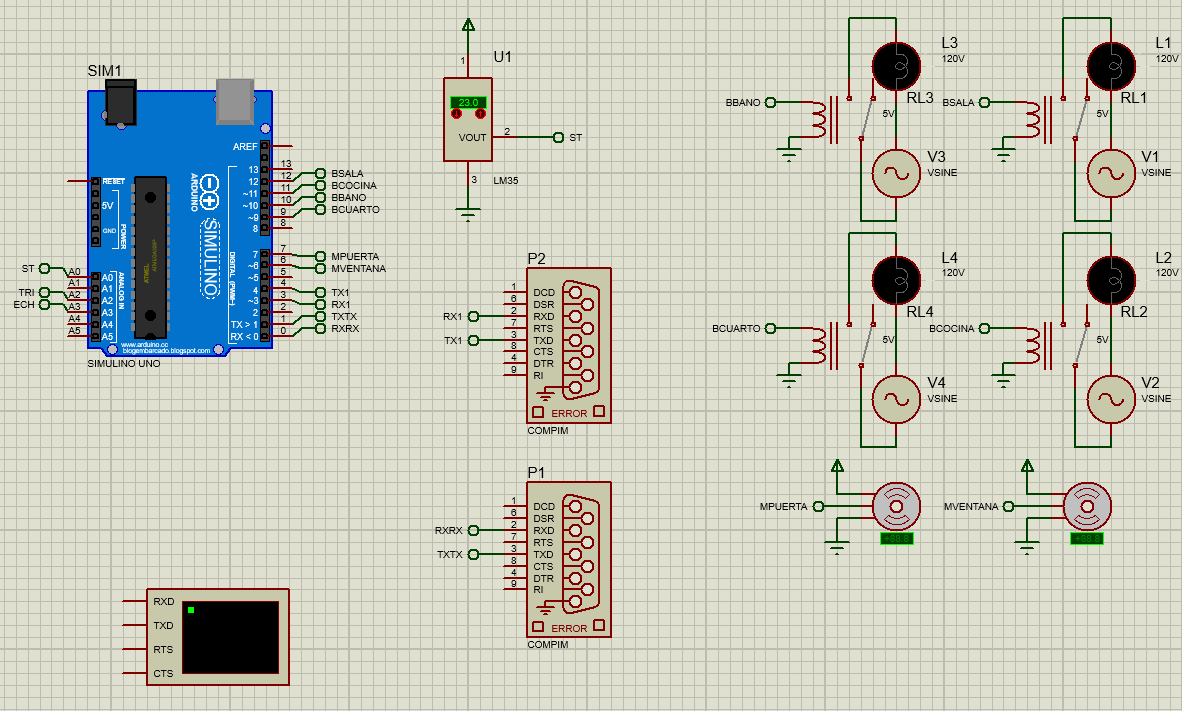Select the RL1 relay coil
The width and height of the screenshot is (1182, 711).
pos(1033,119)
